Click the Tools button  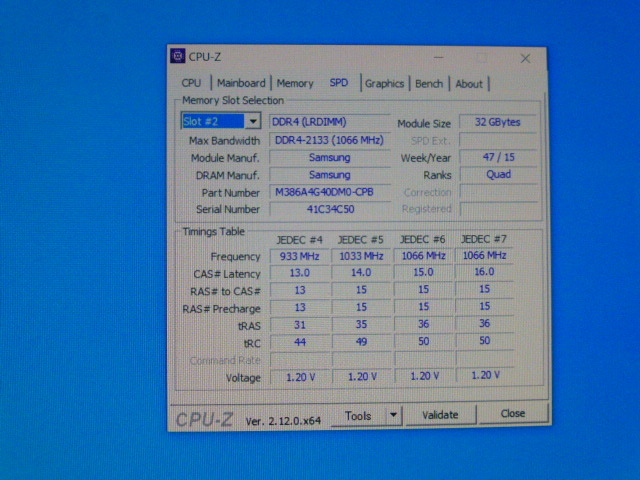coord(358,416)
